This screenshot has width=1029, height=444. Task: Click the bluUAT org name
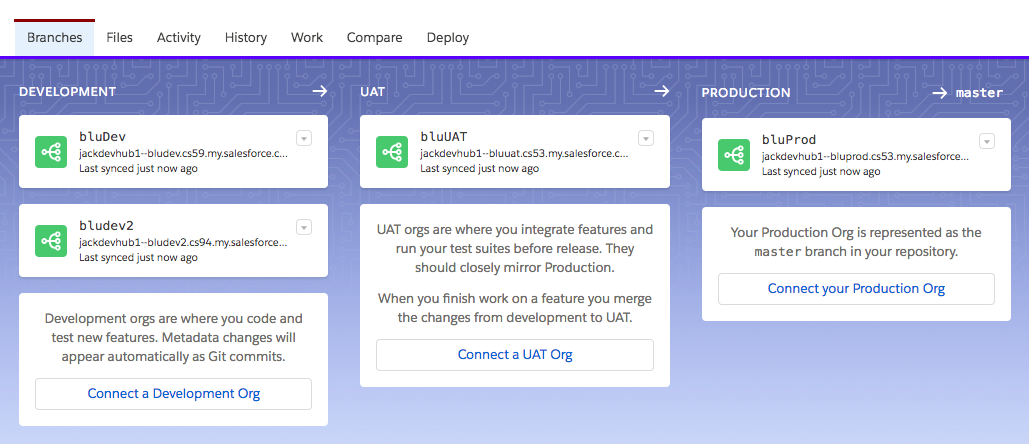point(444,137)
